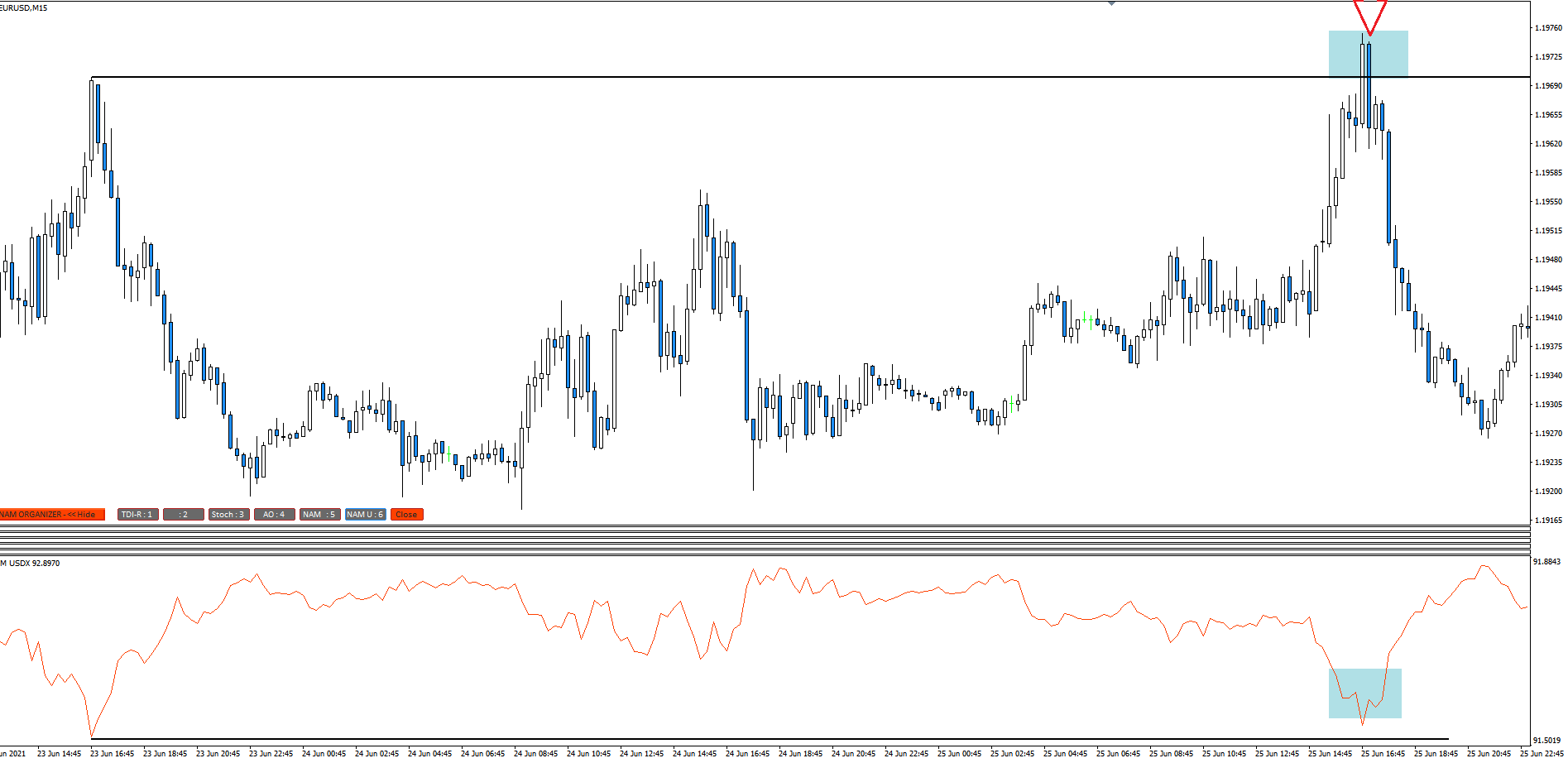Click the M USDX 92.8970 indicator label
Screen dimensions: 1568x763
[30, 563]
